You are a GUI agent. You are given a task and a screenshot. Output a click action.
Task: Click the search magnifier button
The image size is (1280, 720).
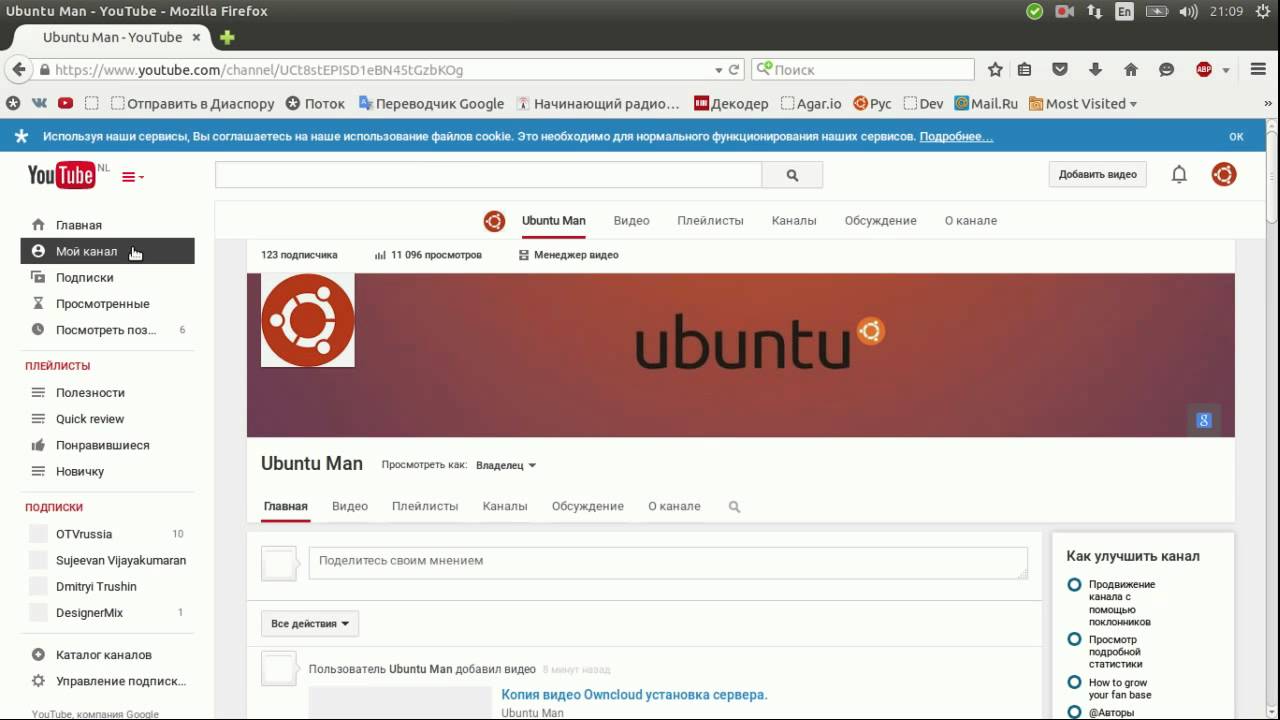point(792,175)
